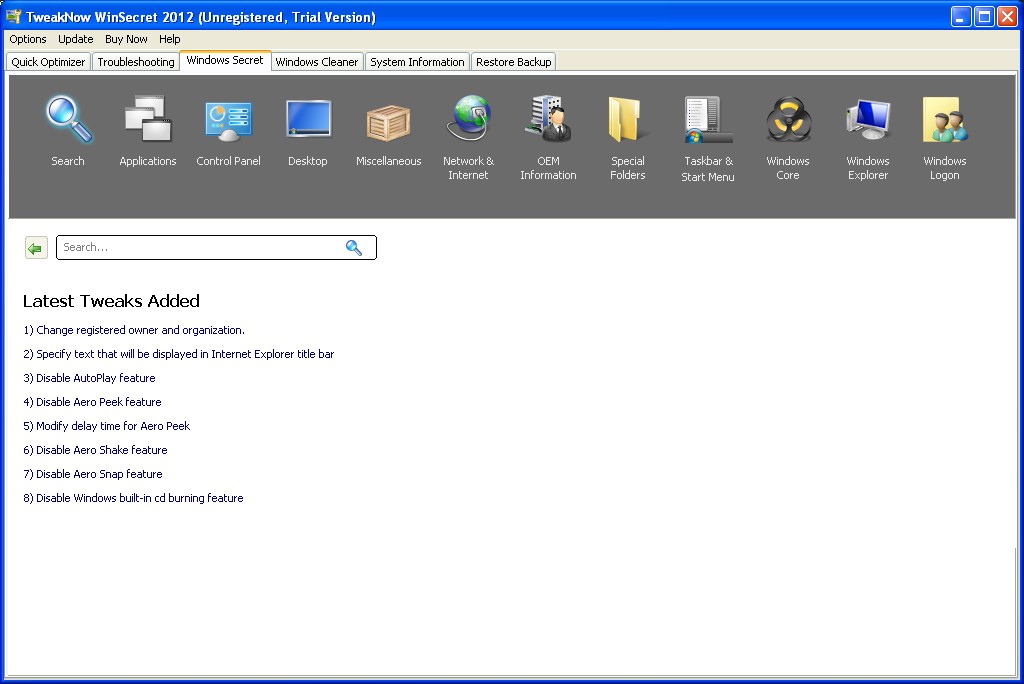1024x684 pixels.
Task: Open the Update menu
Action: click(76, 39)
